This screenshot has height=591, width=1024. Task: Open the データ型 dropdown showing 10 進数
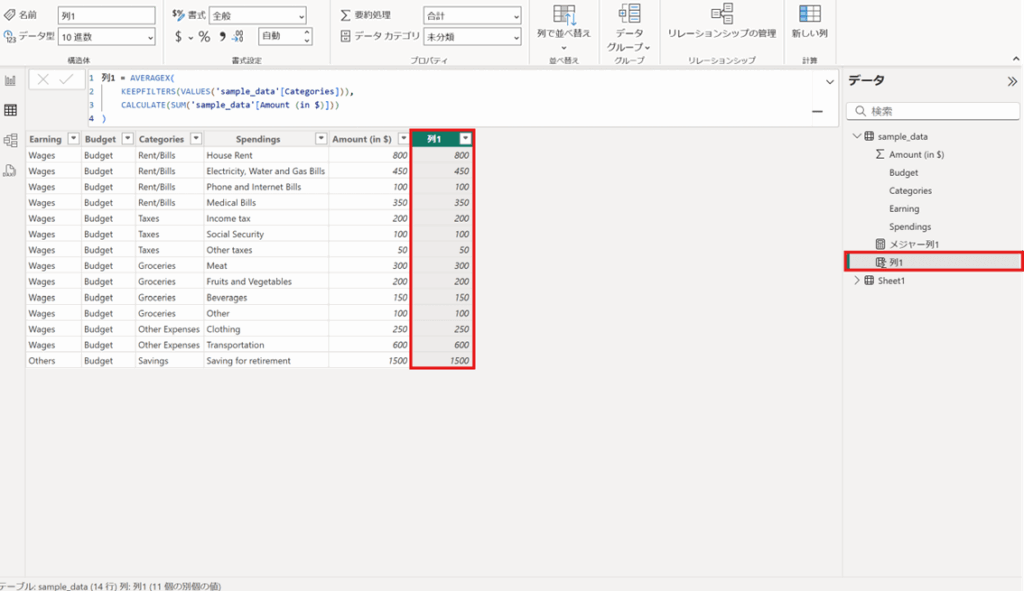tap(106, 36)
